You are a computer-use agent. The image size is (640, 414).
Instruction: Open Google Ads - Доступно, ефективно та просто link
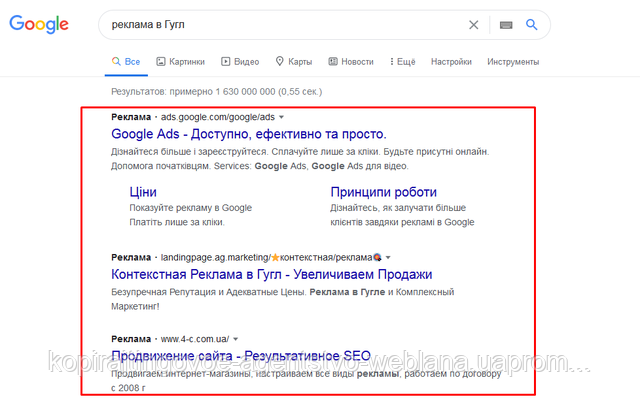[x=249, y=134]
